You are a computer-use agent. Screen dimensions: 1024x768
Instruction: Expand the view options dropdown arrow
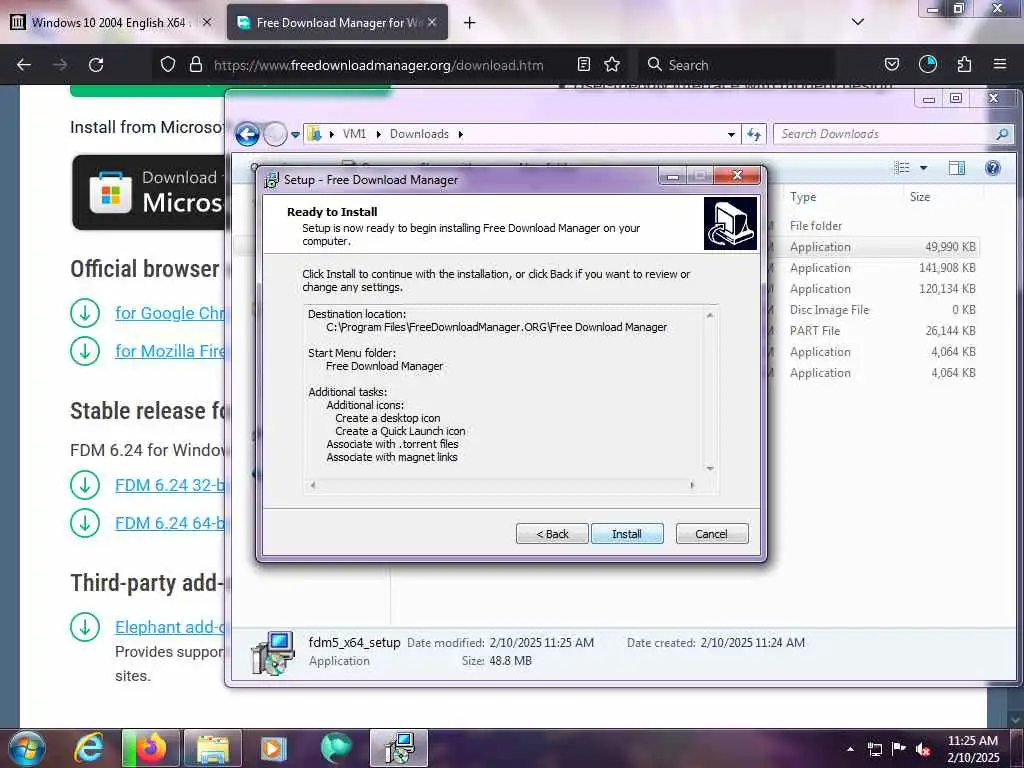tap(923, 168)
